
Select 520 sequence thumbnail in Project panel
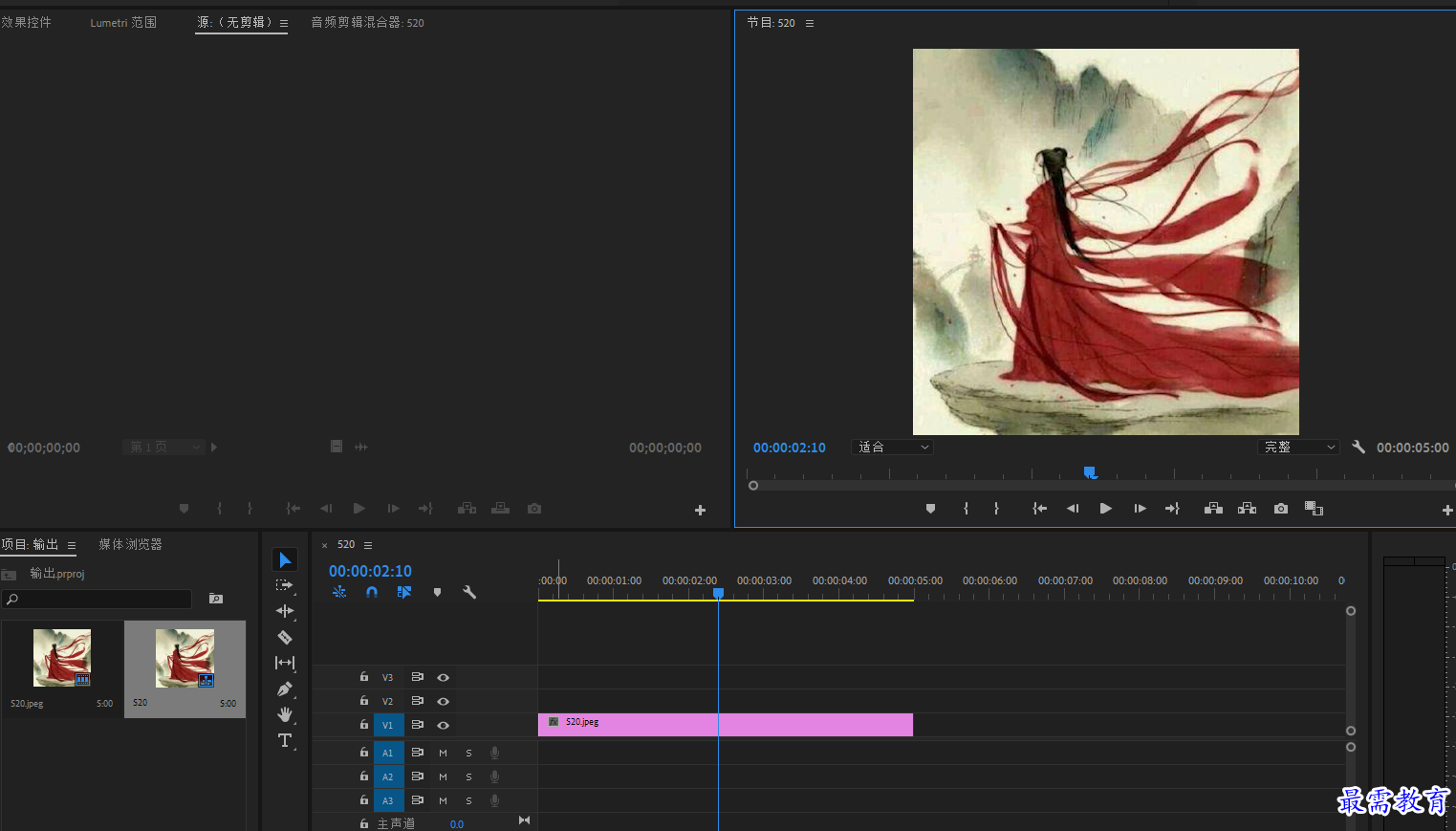185,658
